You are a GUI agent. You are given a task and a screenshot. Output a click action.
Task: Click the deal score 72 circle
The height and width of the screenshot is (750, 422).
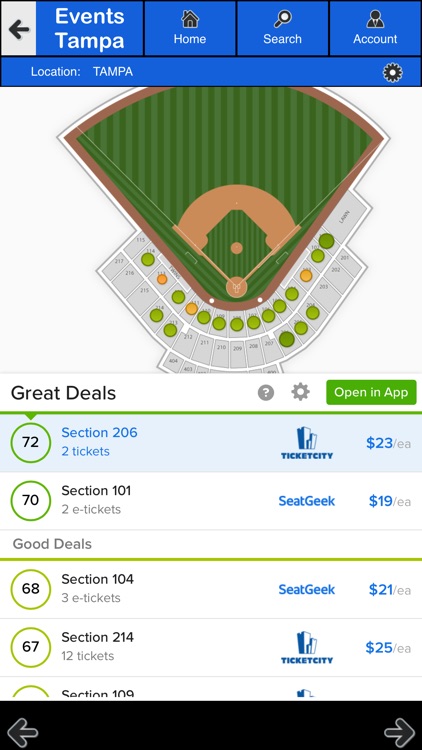click(31, 442)
